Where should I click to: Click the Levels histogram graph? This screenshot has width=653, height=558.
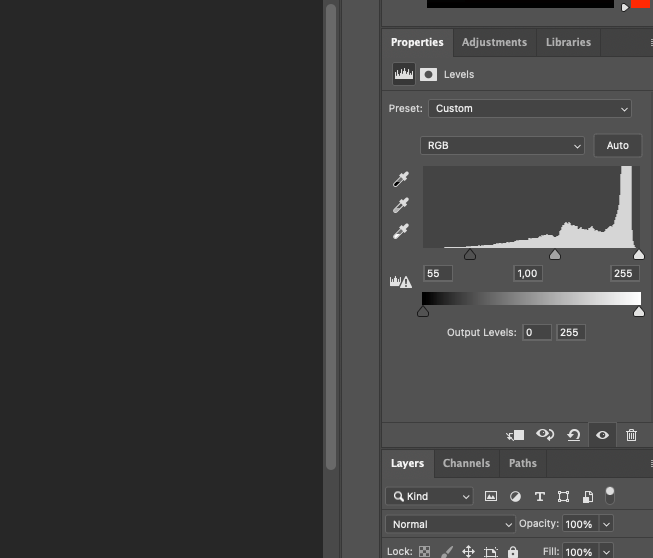531,207
